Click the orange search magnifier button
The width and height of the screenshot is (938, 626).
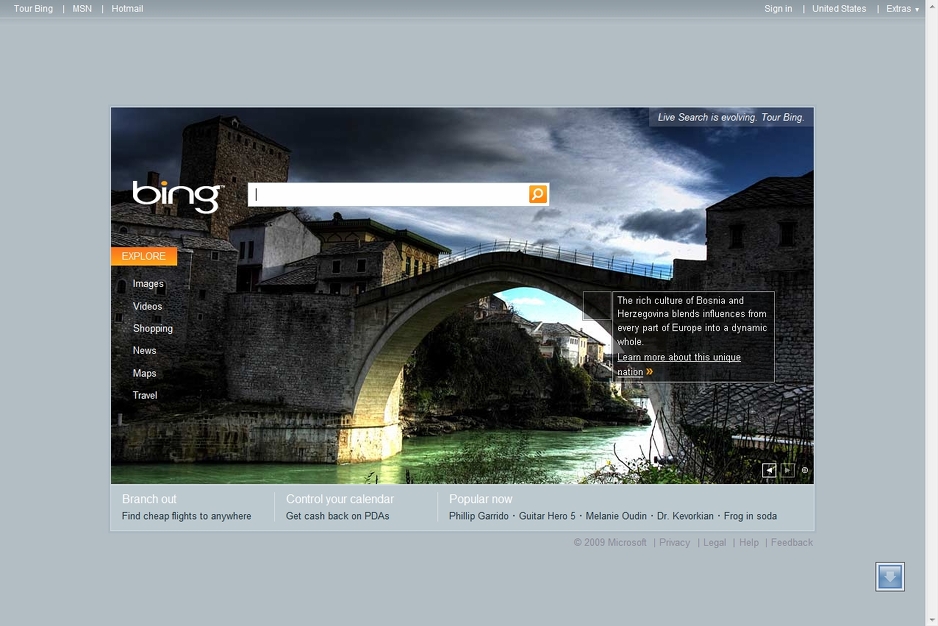[538, 194]
